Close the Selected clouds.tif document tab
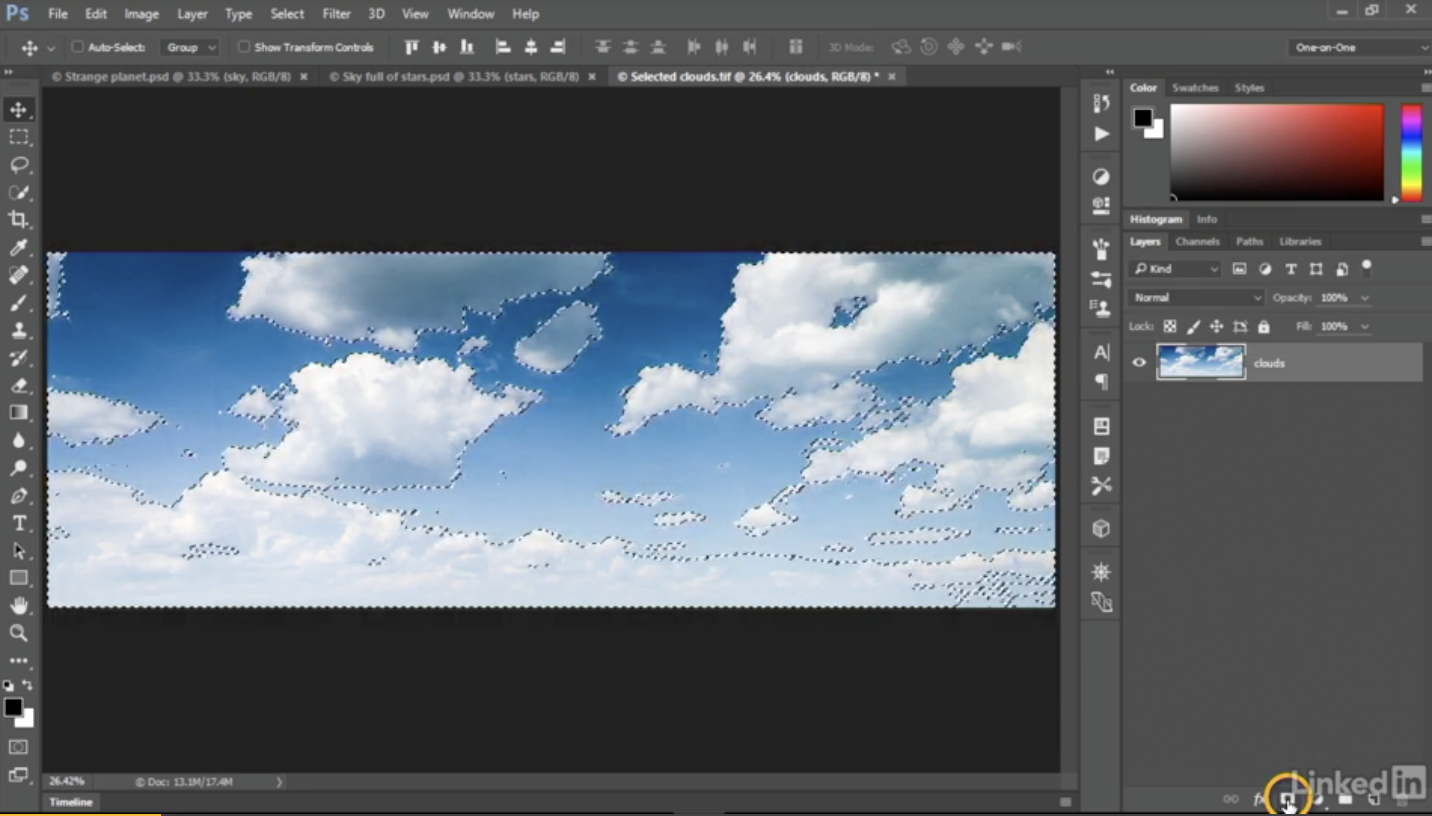Screen dimensions: 1432x816 (892, 76)
